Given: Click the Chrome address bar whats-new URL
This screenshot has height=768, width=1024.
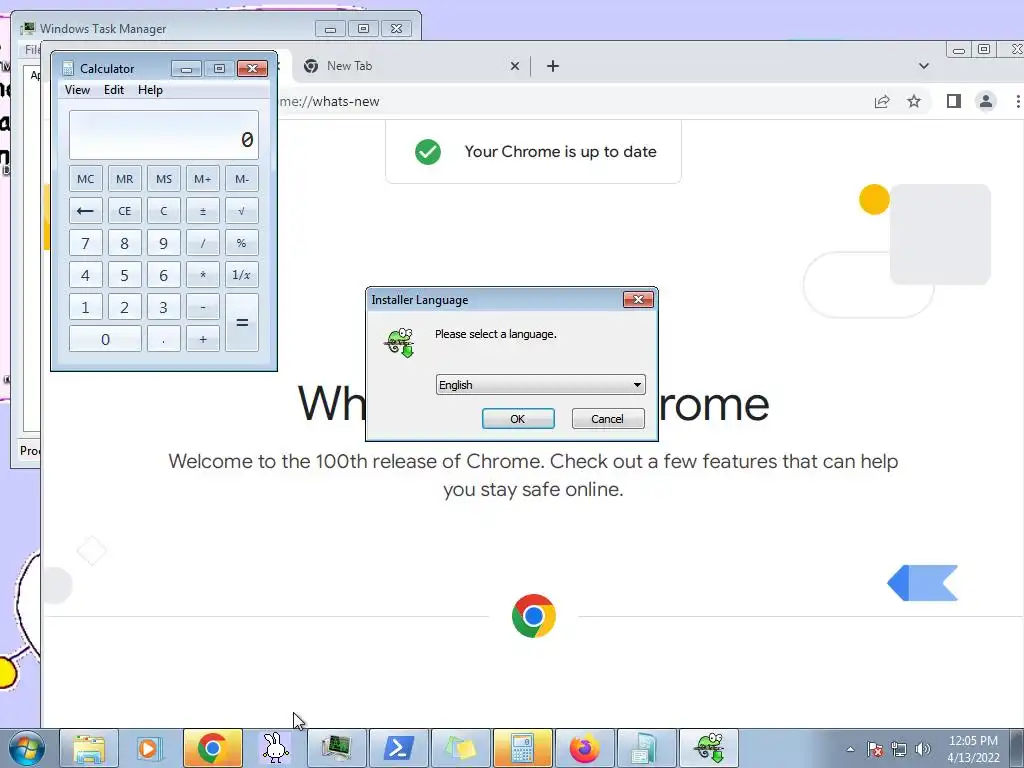Looking at the screenshot, I should [329, 101].
